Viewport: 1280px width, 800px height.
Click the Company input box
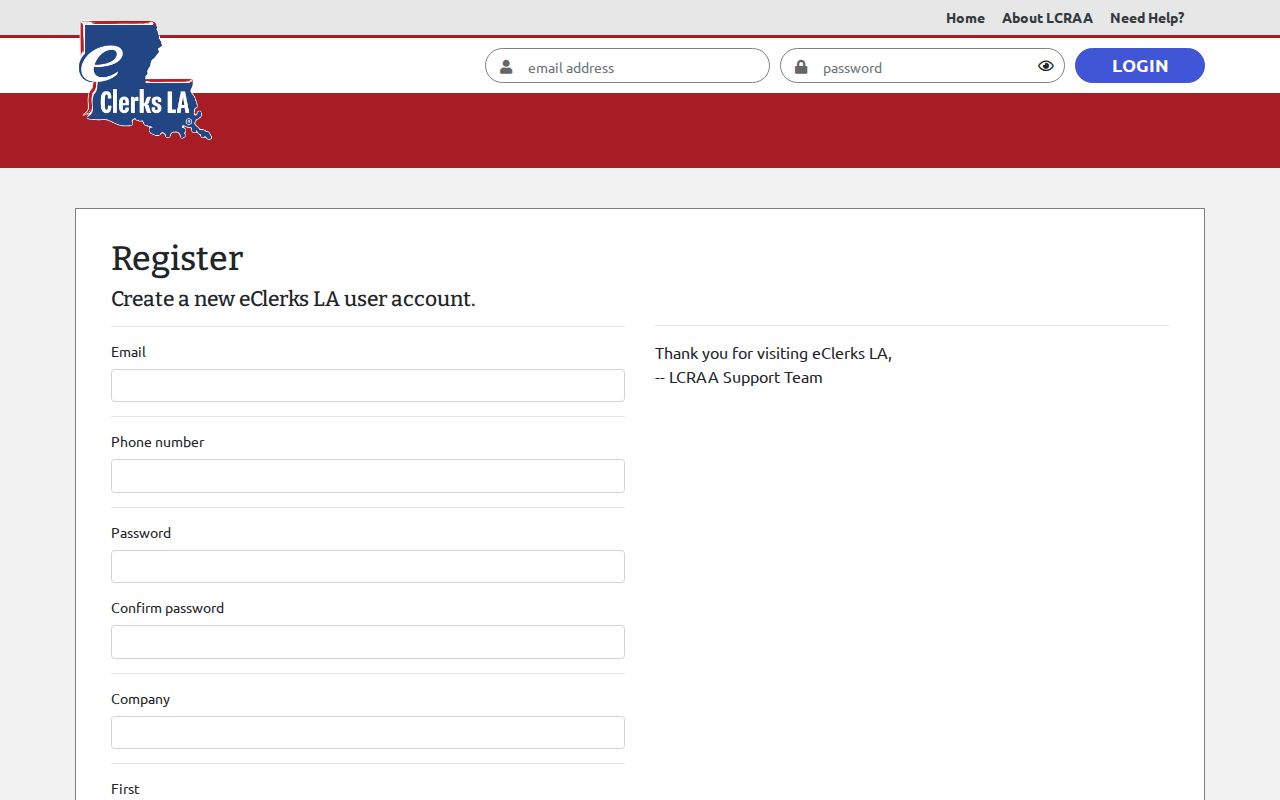pos(368,733)
